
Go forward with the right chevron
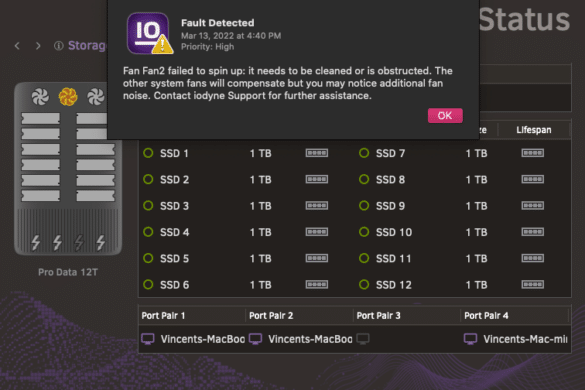tap(38, 46)
